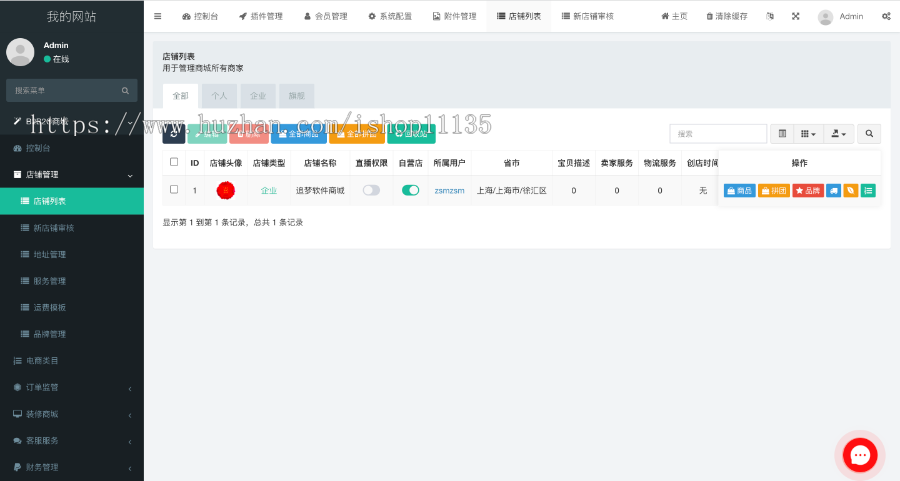Click the large Admin profile picture in sidebar
The width and height of the screenshot is (900, 481).
(x=20, y=52)
